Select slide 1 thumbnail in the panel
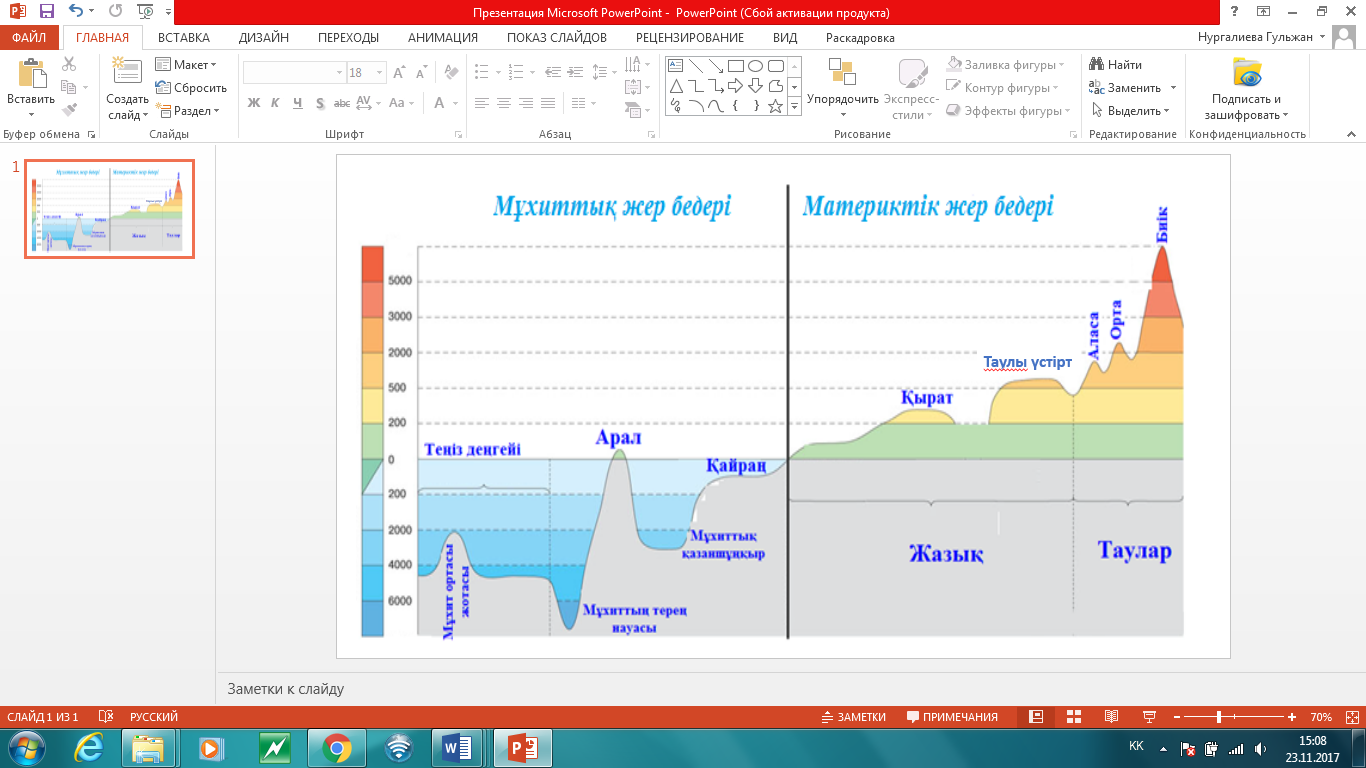This screenshot has height=768, width=1366. click(x=109, y=208)
